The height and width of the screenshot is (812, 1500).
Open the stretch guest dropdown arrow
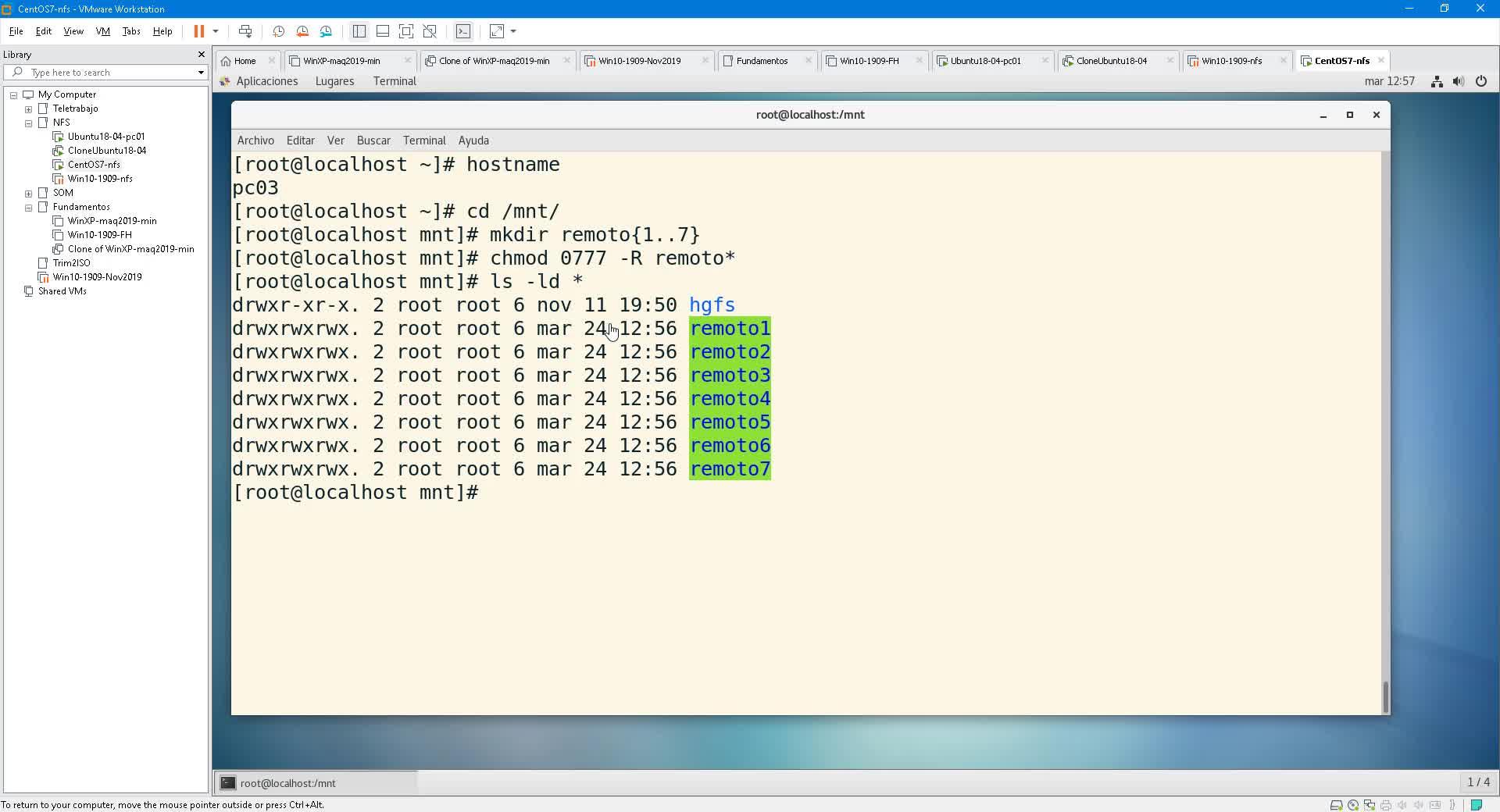click(x=513, y=31)
